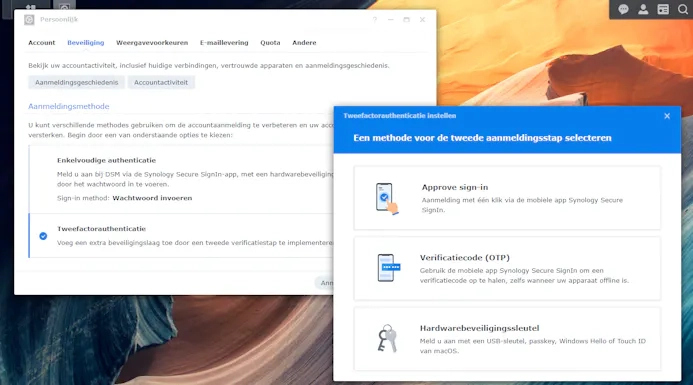Click the Persoonlijk window title icon
693x385 pixels.
(x=29, y=19)
